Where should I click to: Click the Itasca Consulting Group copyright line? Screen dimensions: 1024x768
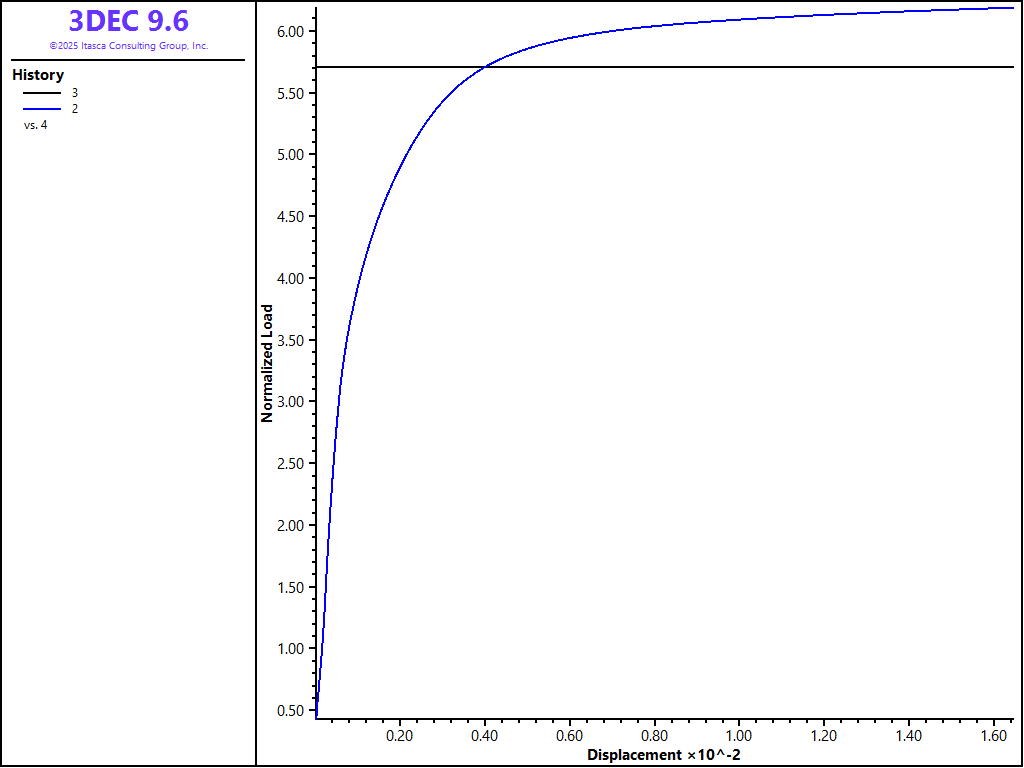click(x=128, y=46)
